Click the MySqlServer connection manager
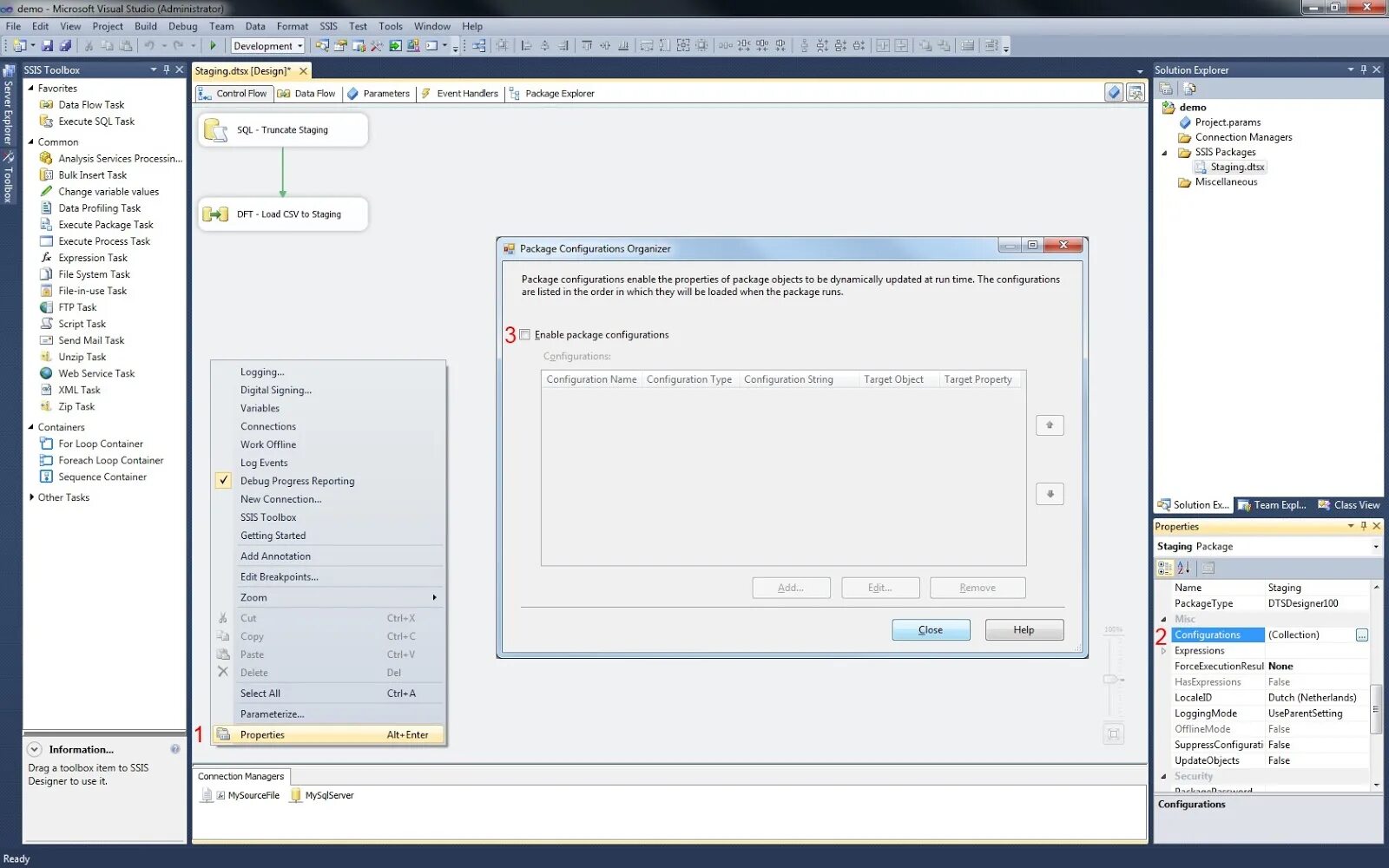The height and width of the screenshot is (868, 1389). [x=322, y=795]
